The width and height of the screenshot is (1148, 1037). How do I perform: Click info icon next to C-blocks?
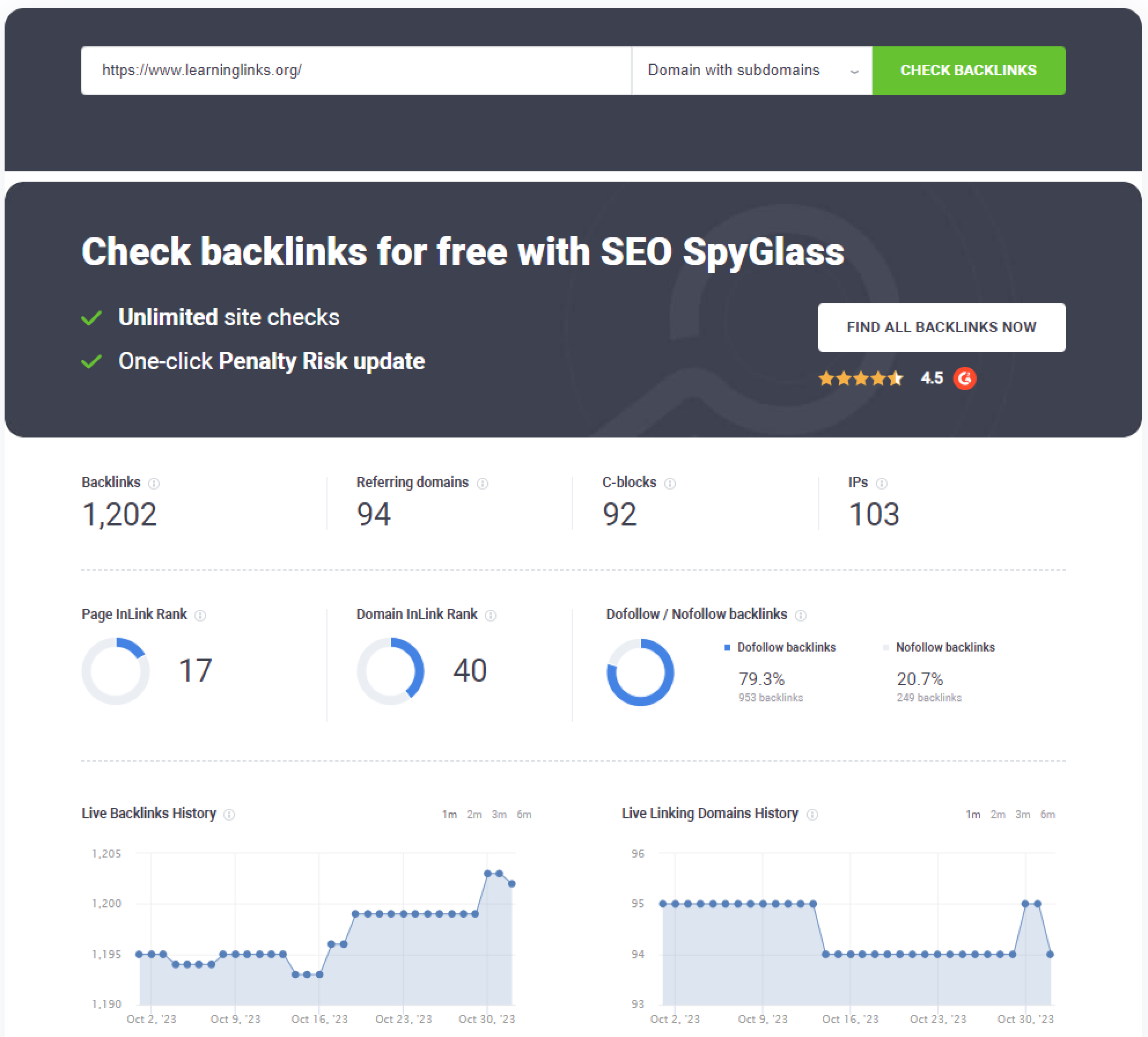point(669,483)
